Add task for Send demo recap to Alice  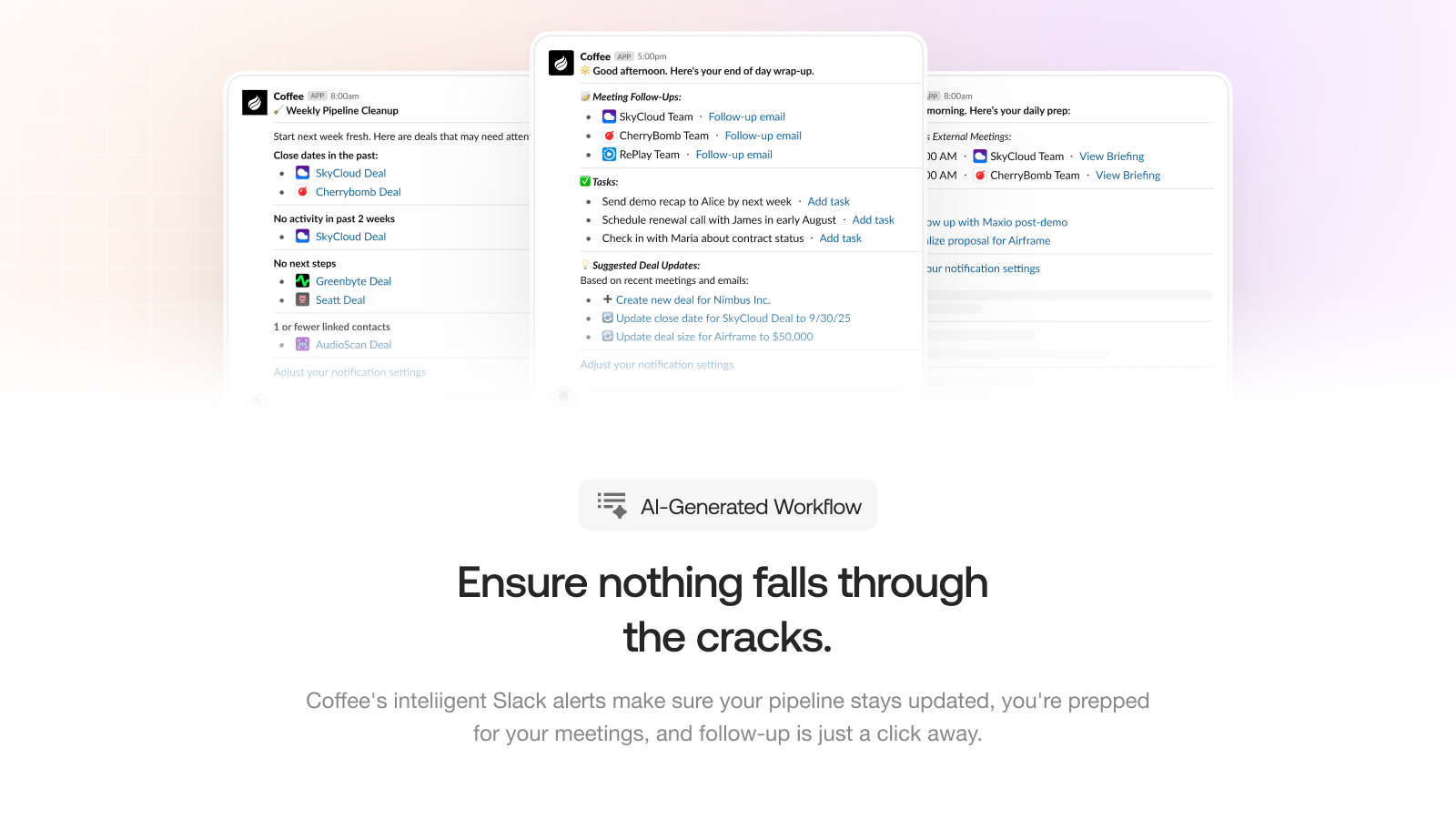[x=828, y=201]
